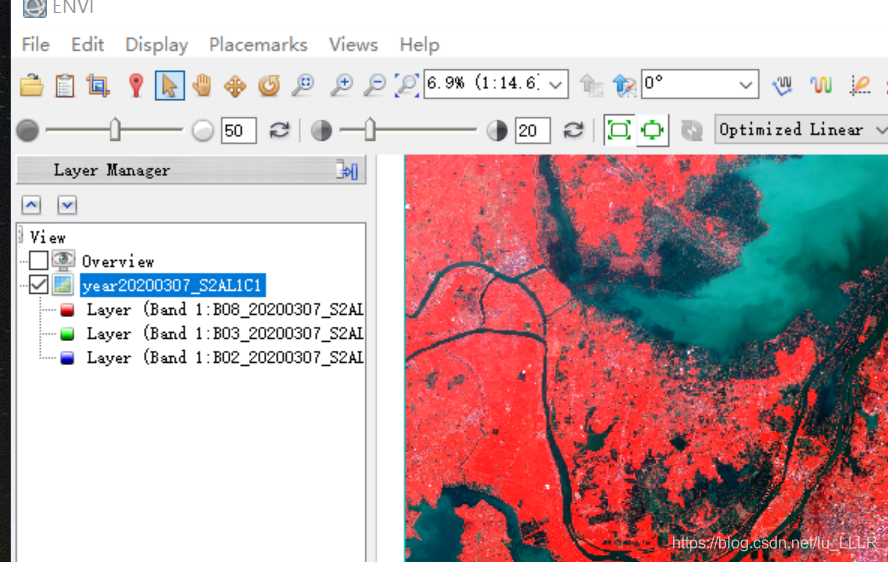The width and height of the screenshot is (888, 562).
Task: Select Layer Band 1:B08_20200307 row
Action: click(x=225, y=309)
